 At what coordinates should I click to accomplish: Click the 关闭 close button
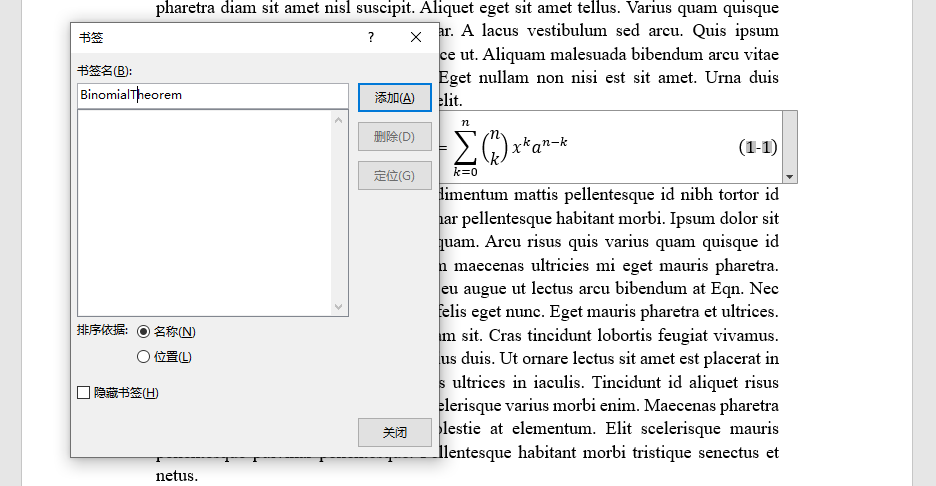click(395, 432)
